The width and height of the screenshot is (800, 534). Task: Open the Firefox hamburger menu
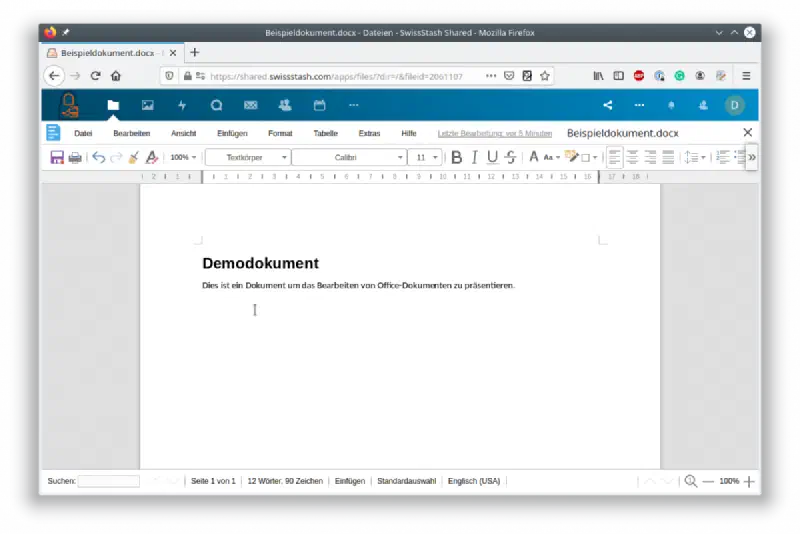click(746, 76)
